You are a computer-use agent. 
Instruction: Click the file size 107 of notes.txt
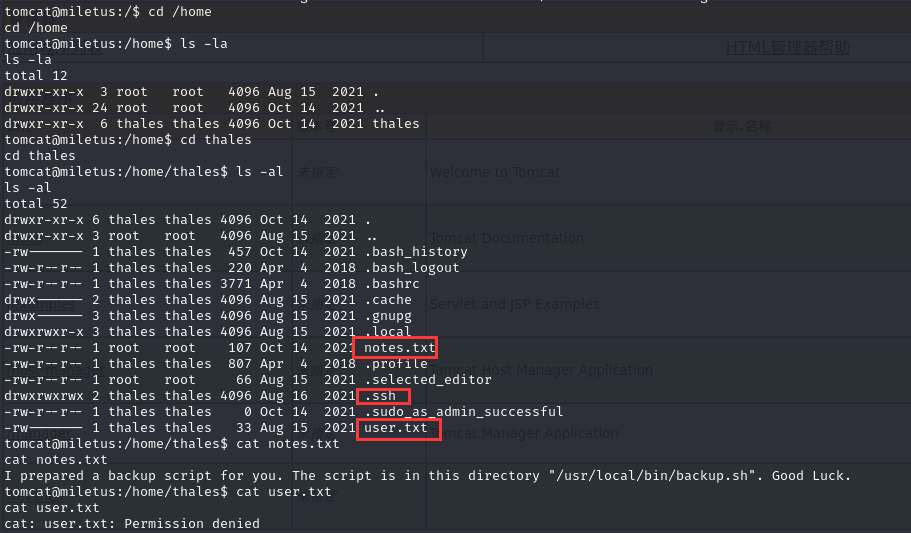click(240, 348)
